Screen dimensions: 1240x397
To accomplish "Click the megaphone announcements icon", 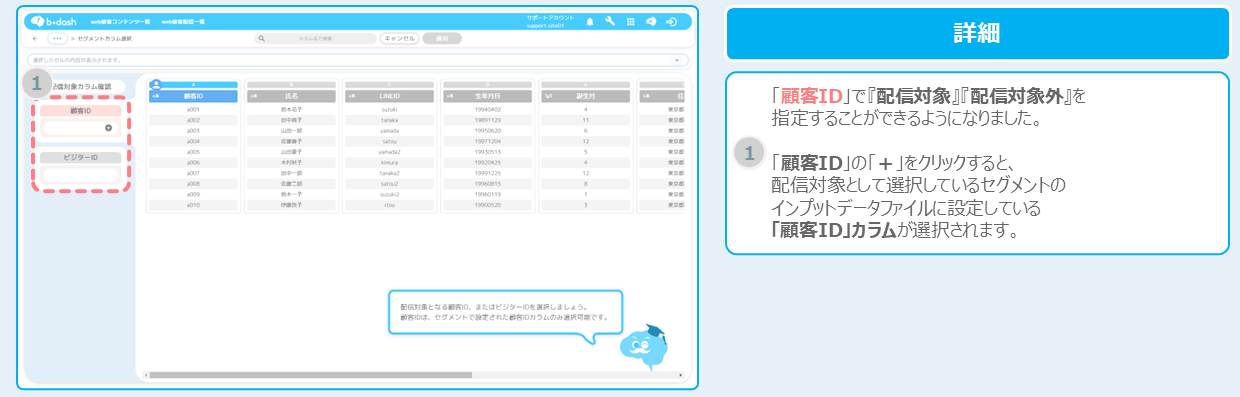I will pyautogui.click(x=651, y=21).
